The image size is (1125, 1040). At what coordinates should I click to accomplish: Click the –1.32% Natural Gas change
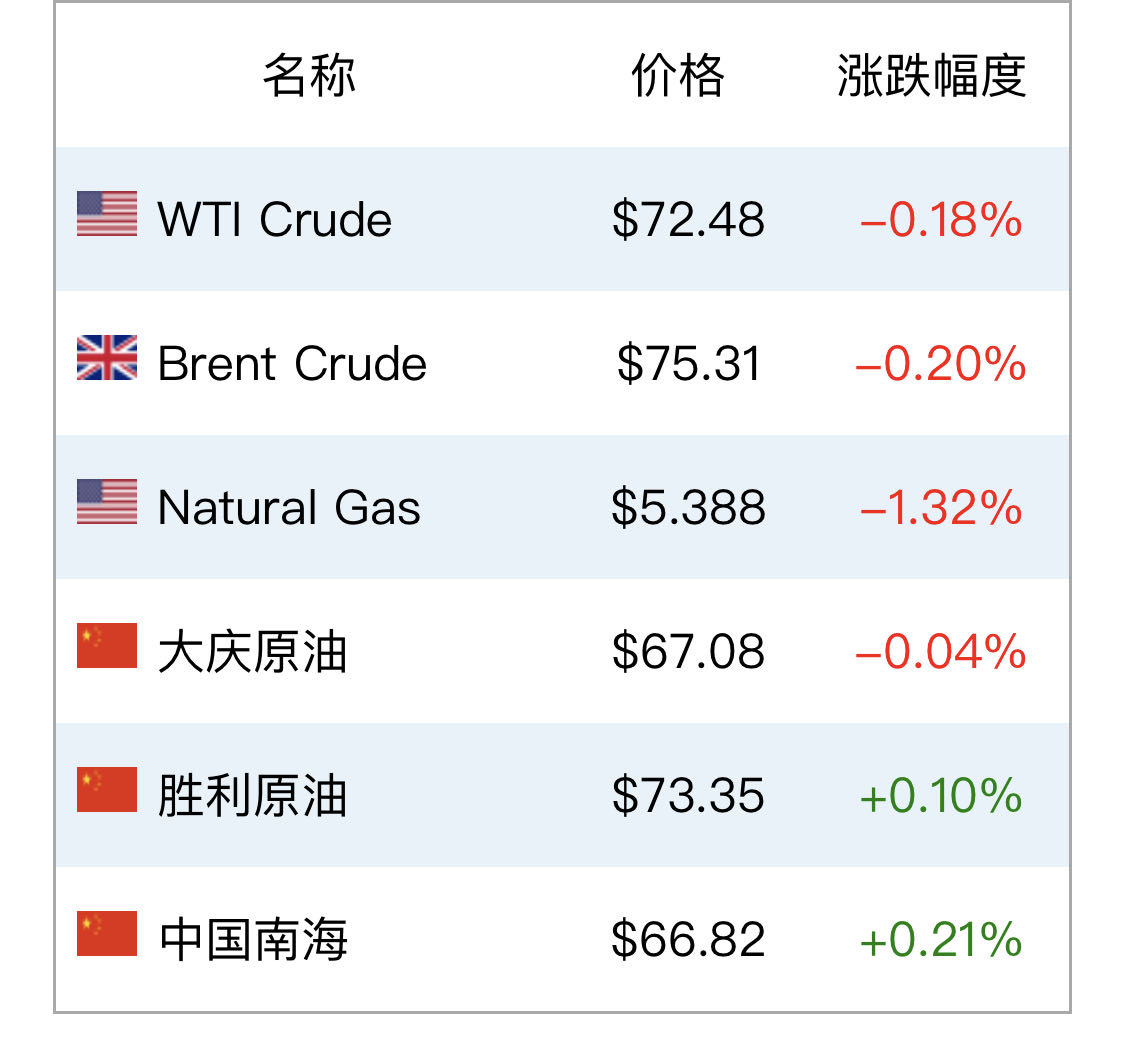pyautogui.click(x=941, y=508)
